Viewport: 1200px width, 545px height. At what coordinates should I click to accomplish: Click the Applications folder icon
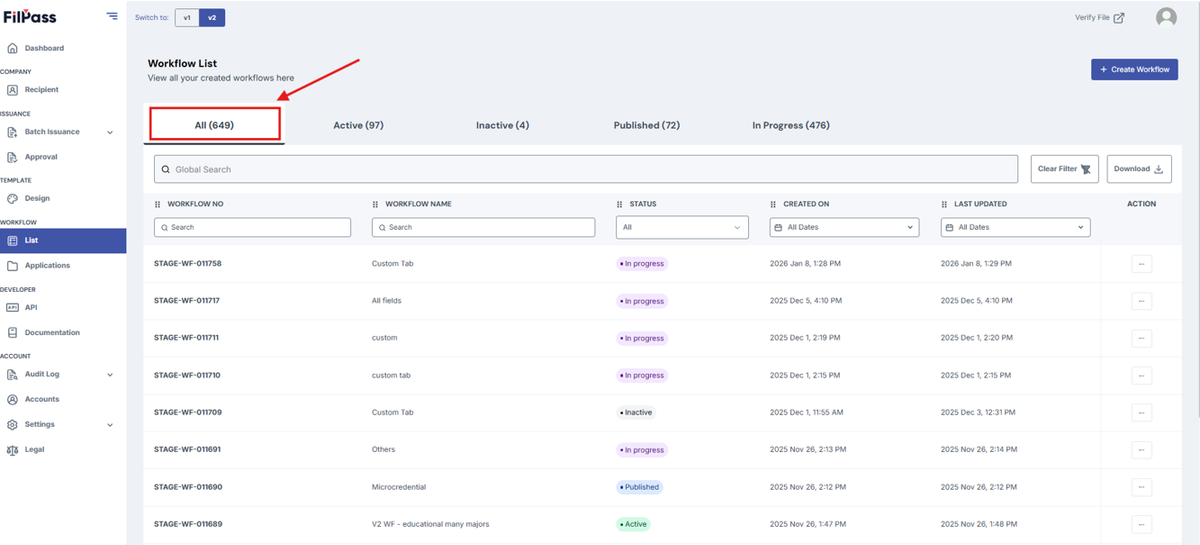coord(12,266)
